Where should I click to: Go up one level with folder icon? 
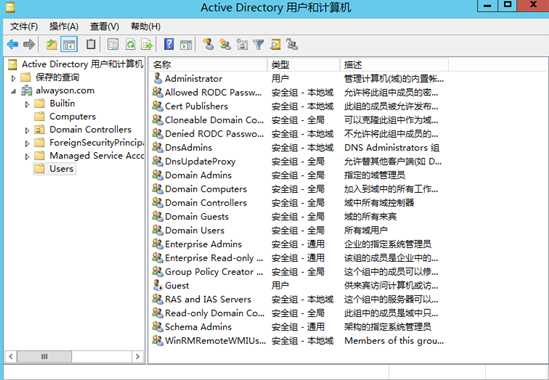click(52, 44)
